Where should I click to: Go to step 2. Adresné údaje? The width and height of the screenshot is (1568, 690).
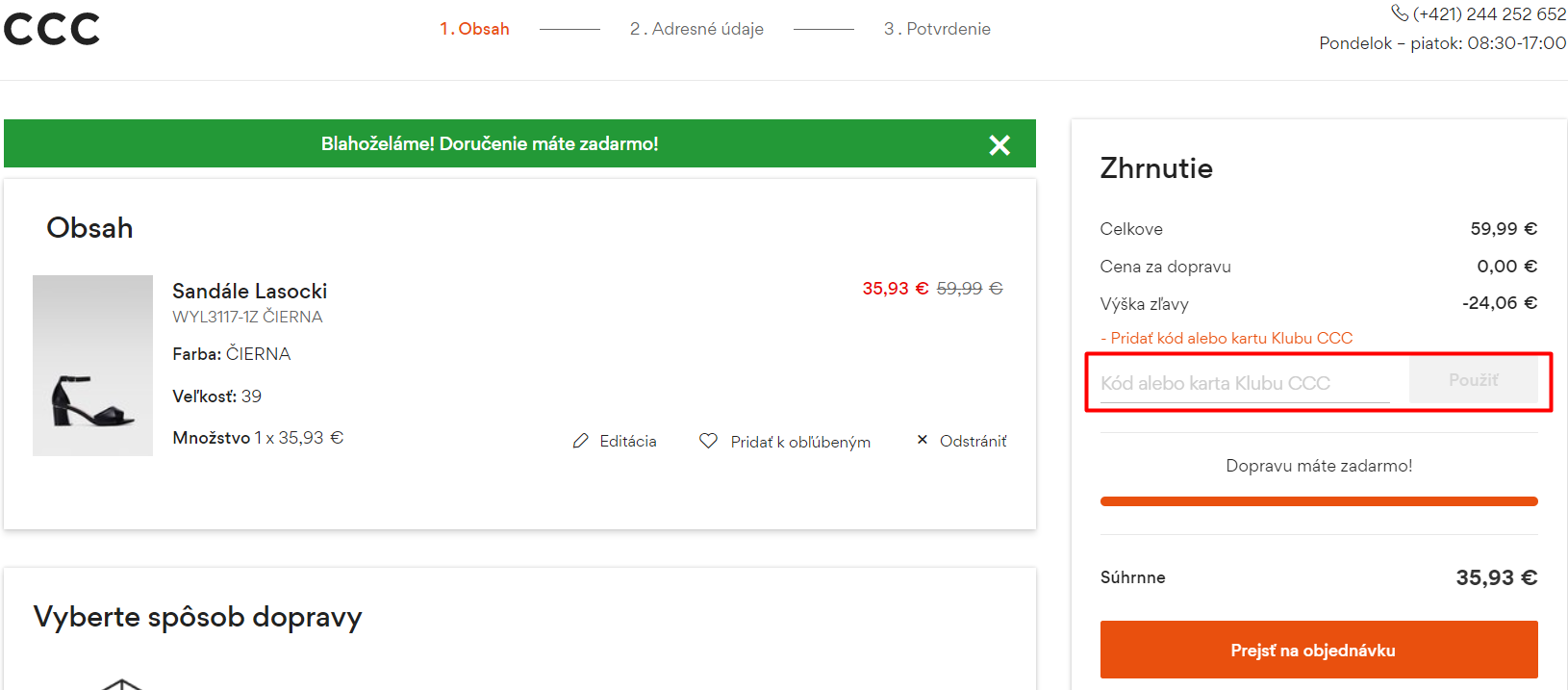tap(696, 29)
